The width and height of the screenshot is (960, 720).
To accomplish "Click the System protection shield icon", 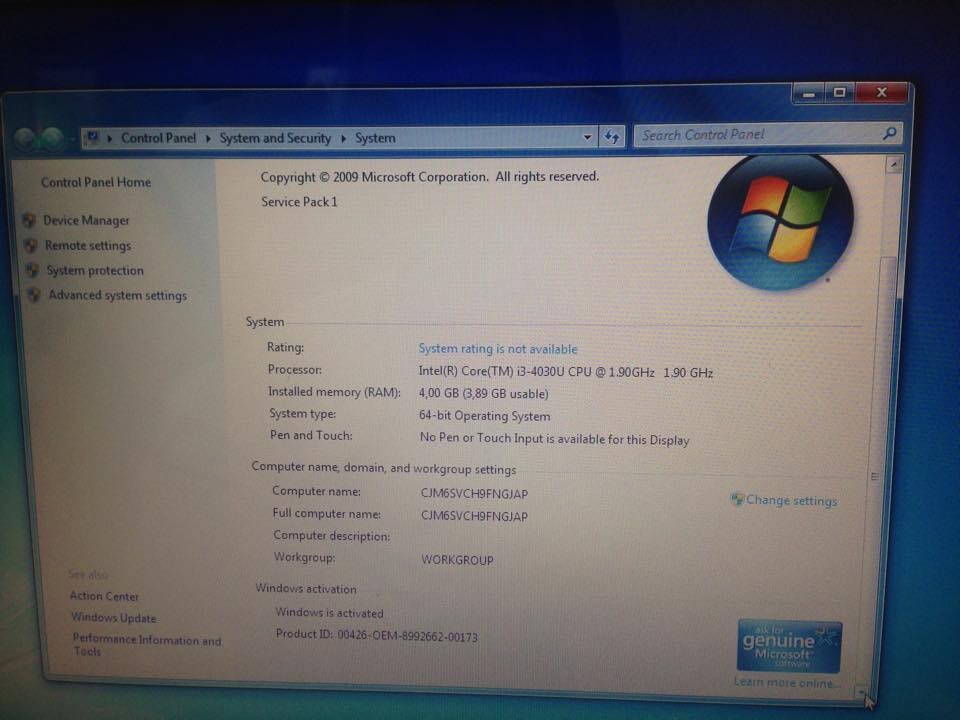I will click(x=32, y=270).
